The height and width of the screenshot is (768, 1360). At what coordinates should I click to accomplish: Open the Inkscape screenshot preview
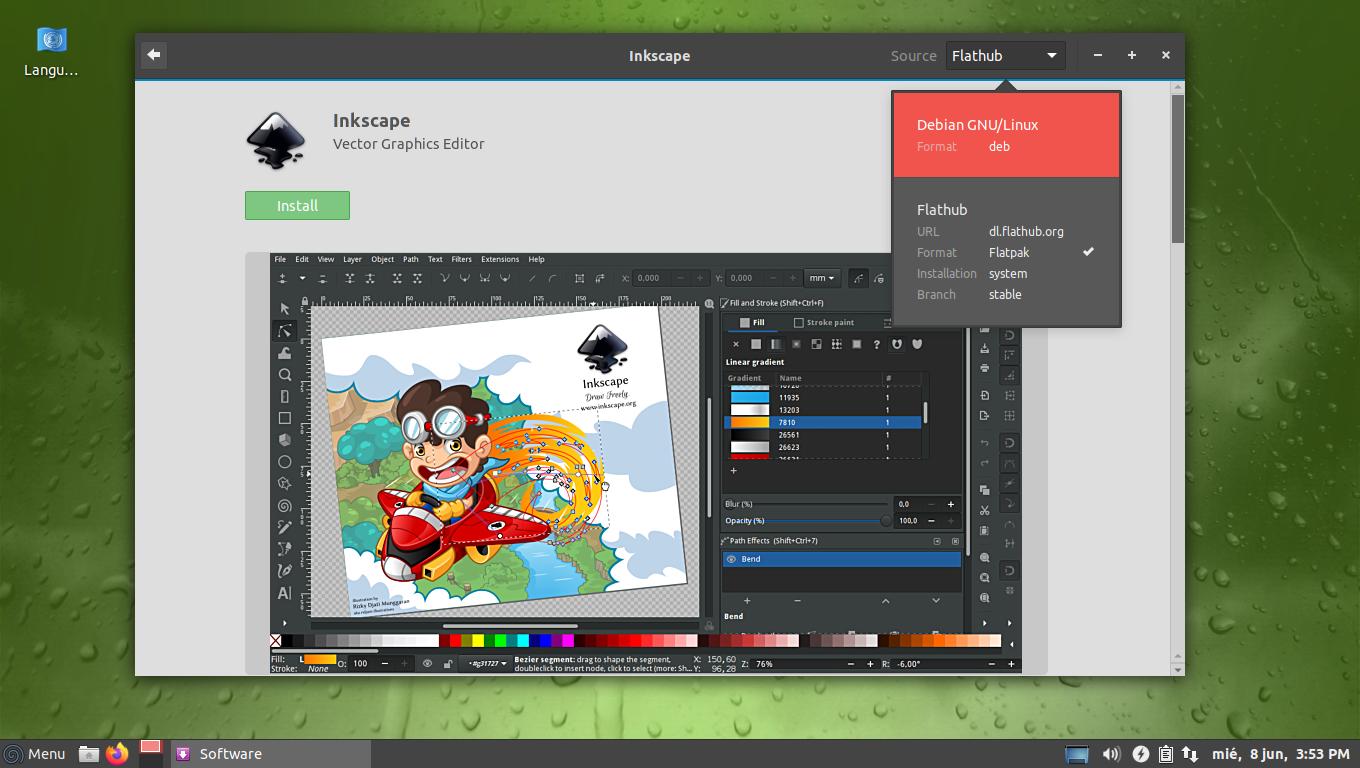pyautogui.click(x=646, y=463)
